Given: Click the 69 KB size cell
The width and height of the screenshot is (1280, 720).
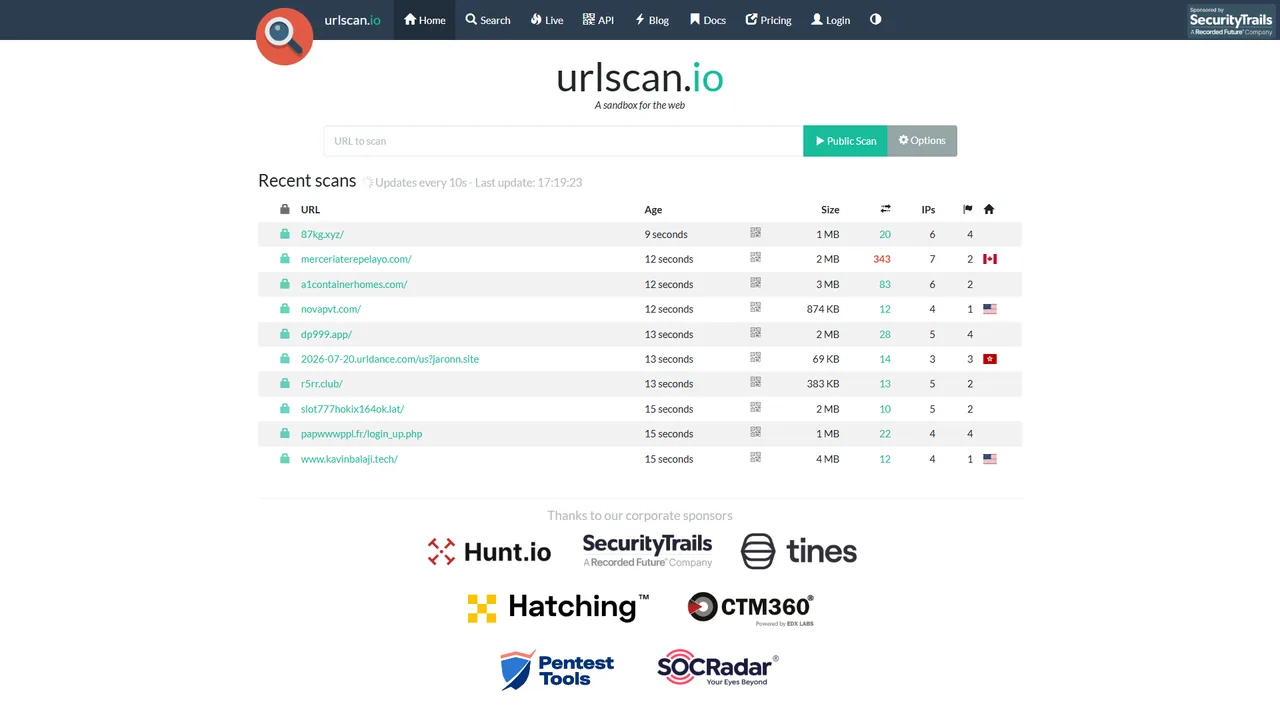Looking at the screenshot, I should [x=826, y=359].
